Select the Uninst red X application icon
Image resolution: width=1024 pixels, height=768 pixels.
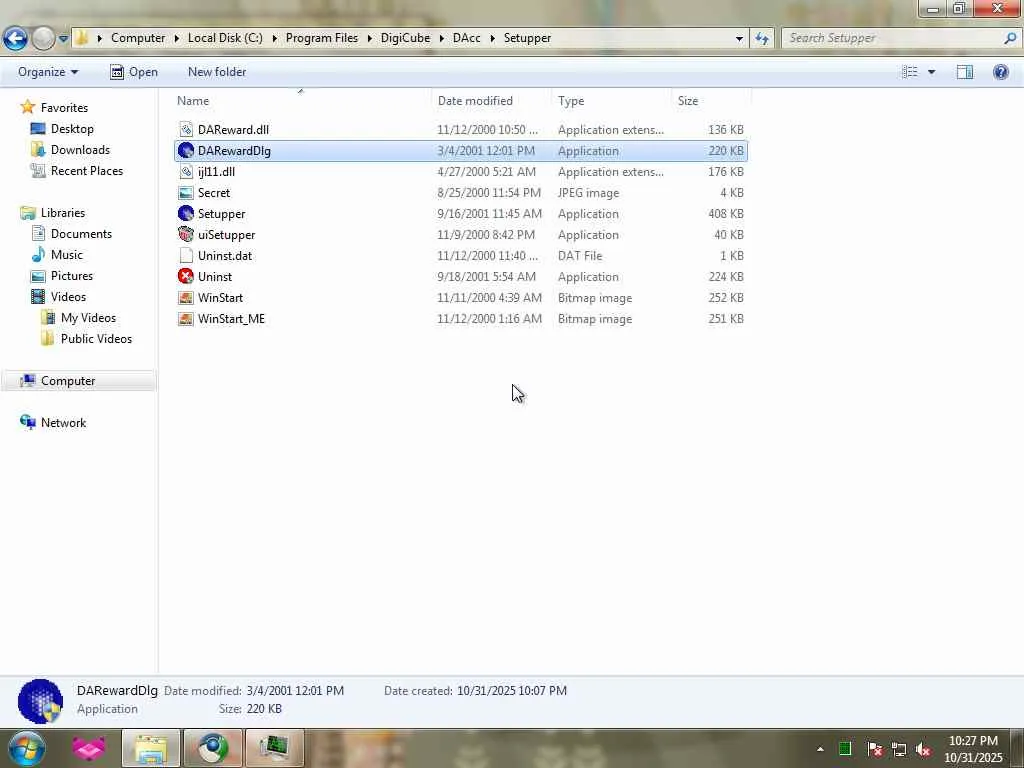186,276
